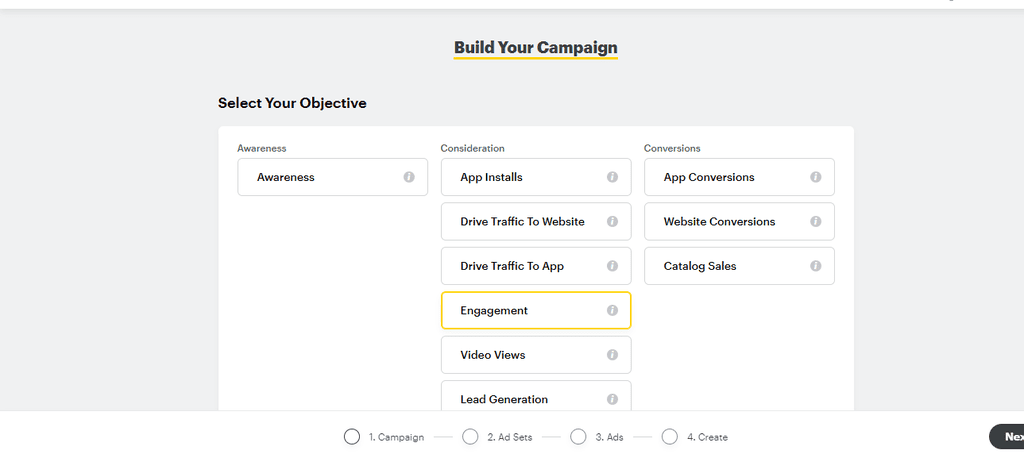Select the Video Views objective
Screen dimensions: 1024x454
click(x=536, y=355)
